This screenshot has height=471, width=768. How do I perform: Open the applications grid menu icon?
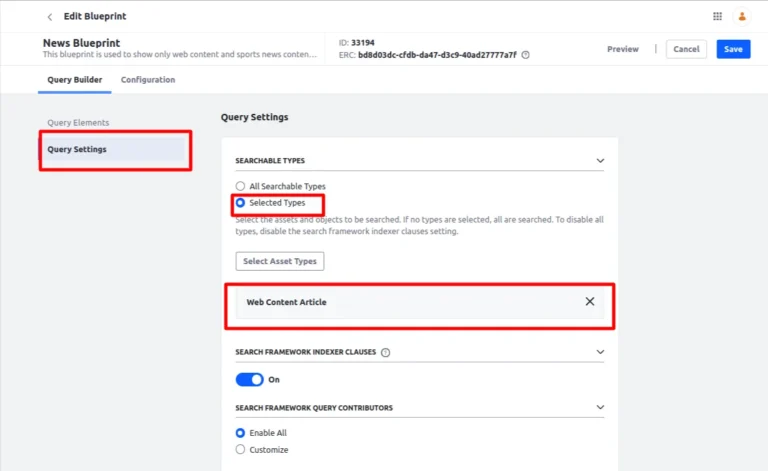(717, 16)
